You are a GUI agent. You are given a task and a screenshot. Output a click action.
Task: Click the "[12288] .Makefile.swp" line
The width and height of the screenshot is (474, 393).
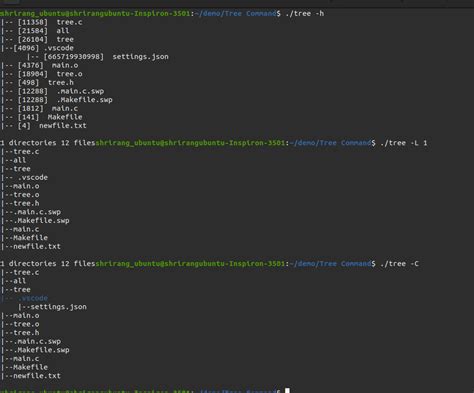(57, 100)
